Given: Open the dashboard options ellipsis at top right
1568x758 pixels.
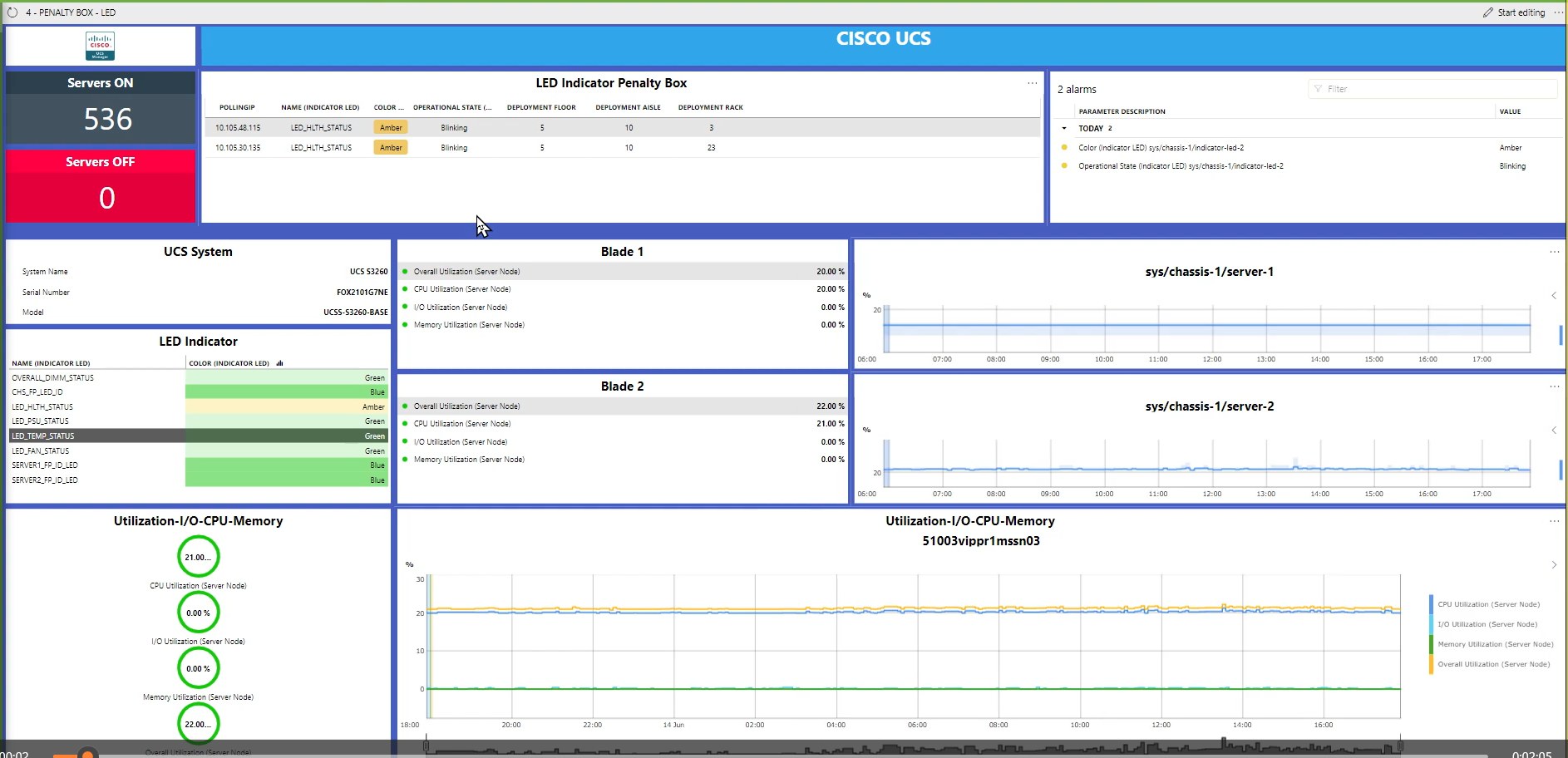Looking at the screenshot, I should click(1558, 12).
